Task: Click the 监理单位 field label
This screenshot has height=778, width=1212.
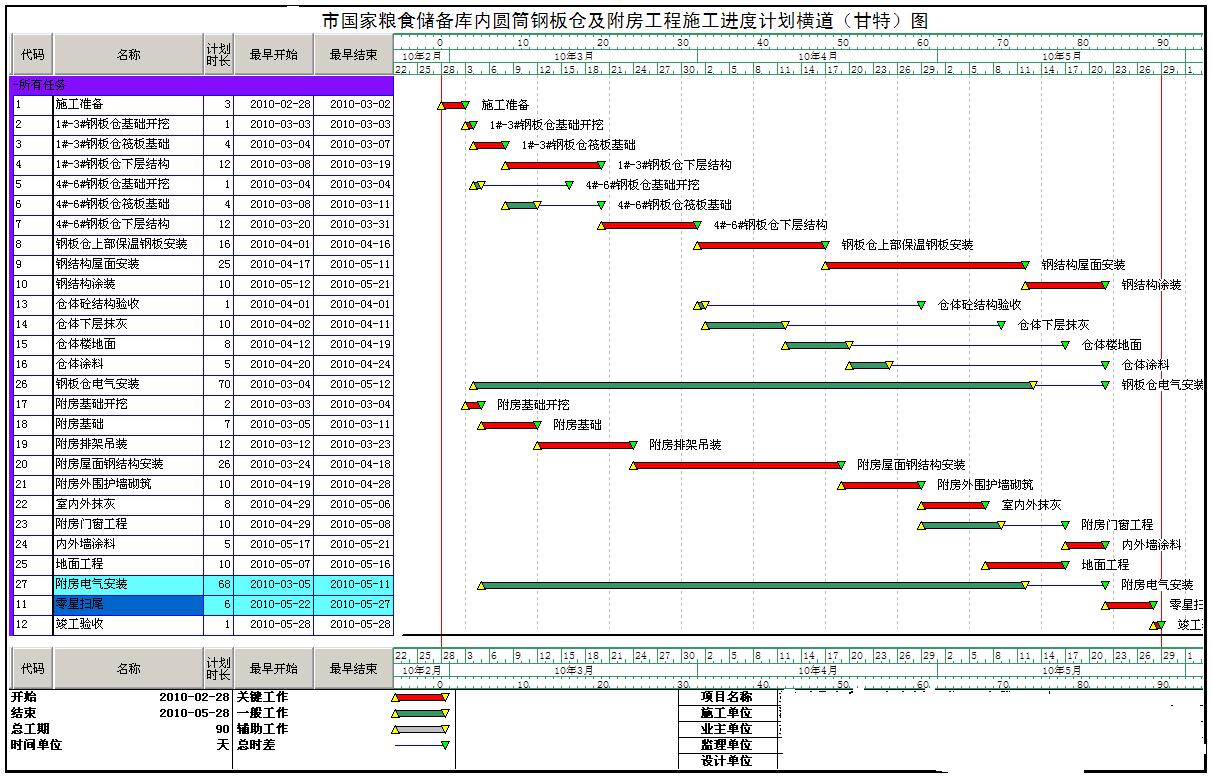Action: click(727, 745)
